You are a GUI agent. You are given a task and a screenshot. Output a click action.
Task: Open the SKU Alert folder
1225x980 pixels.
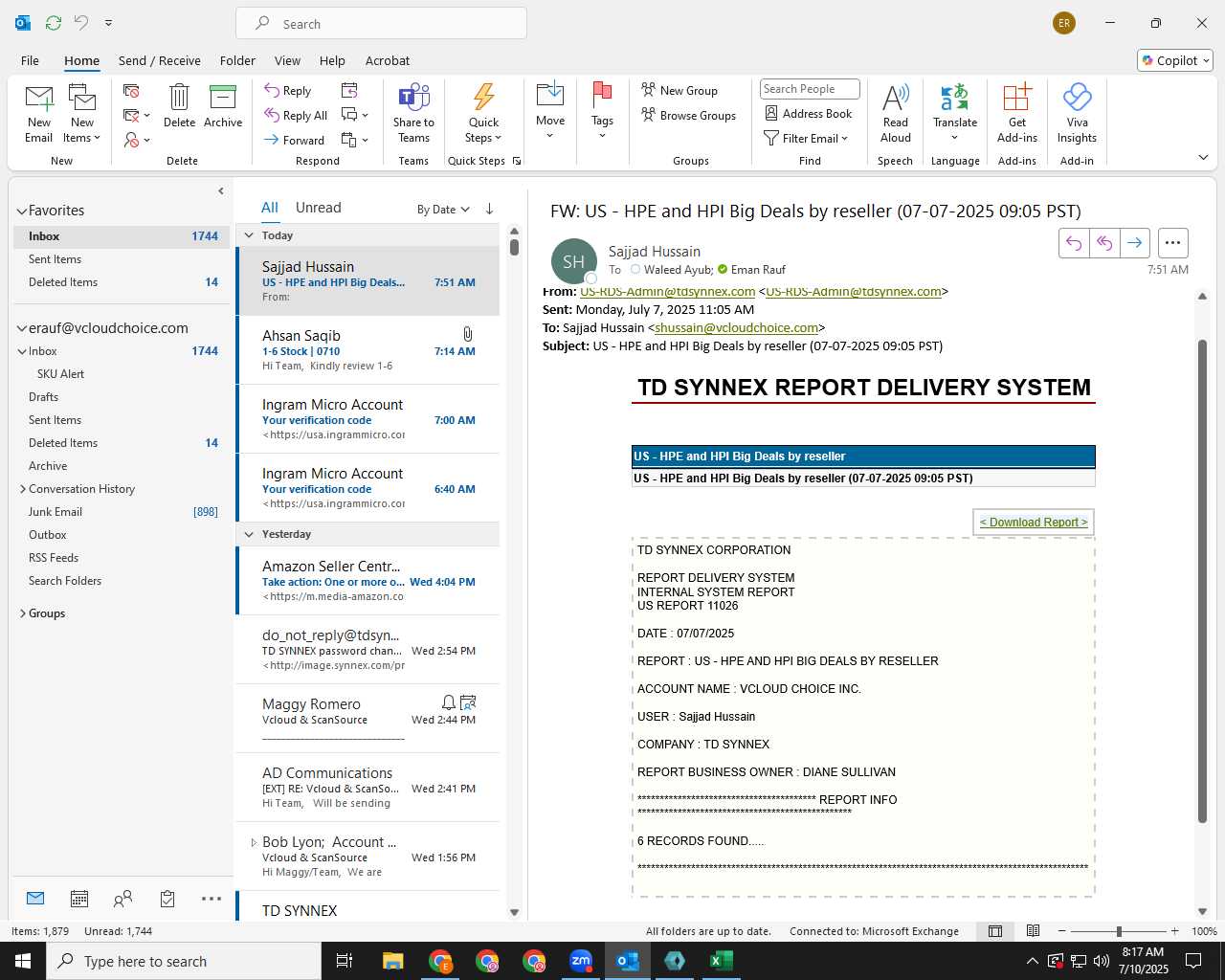click(60, 374)
